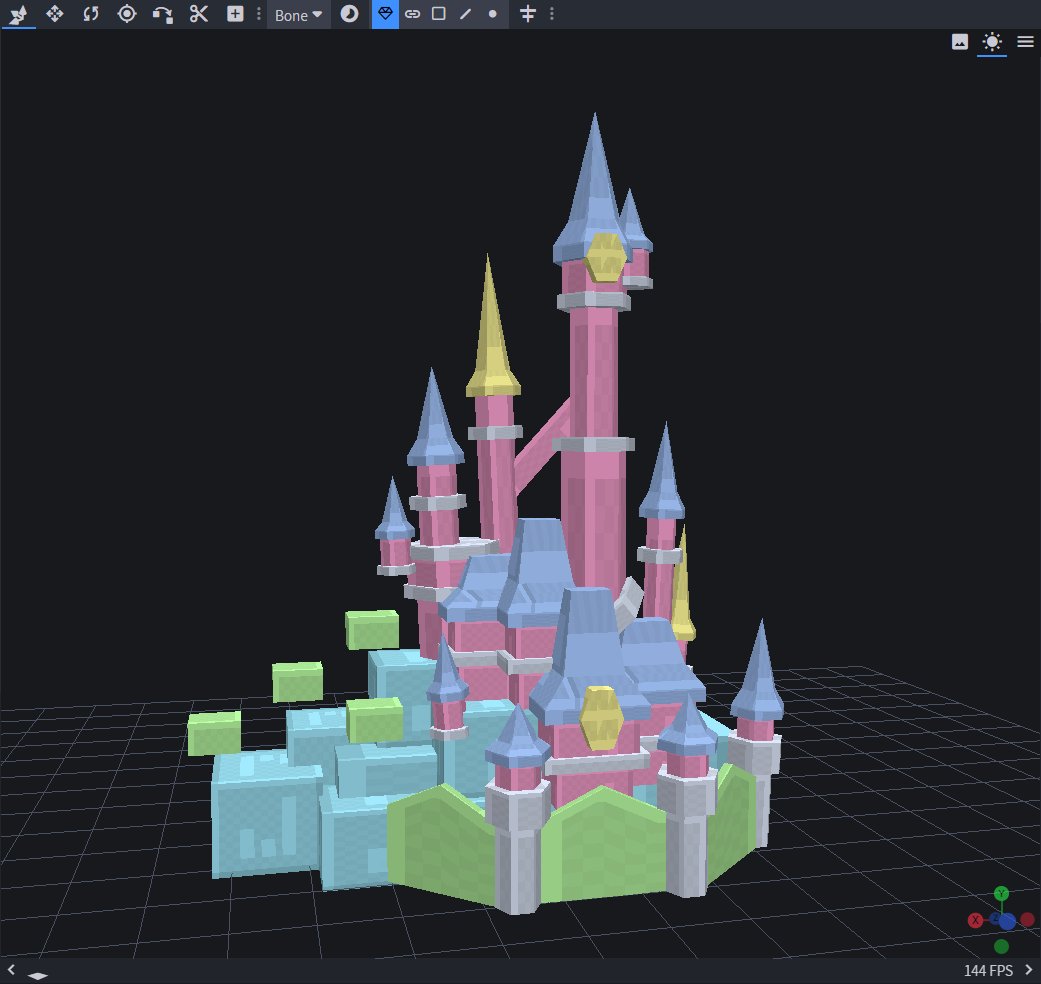Click the Add element plus icon
1041x984 pixels.
[x=235, y=14]
